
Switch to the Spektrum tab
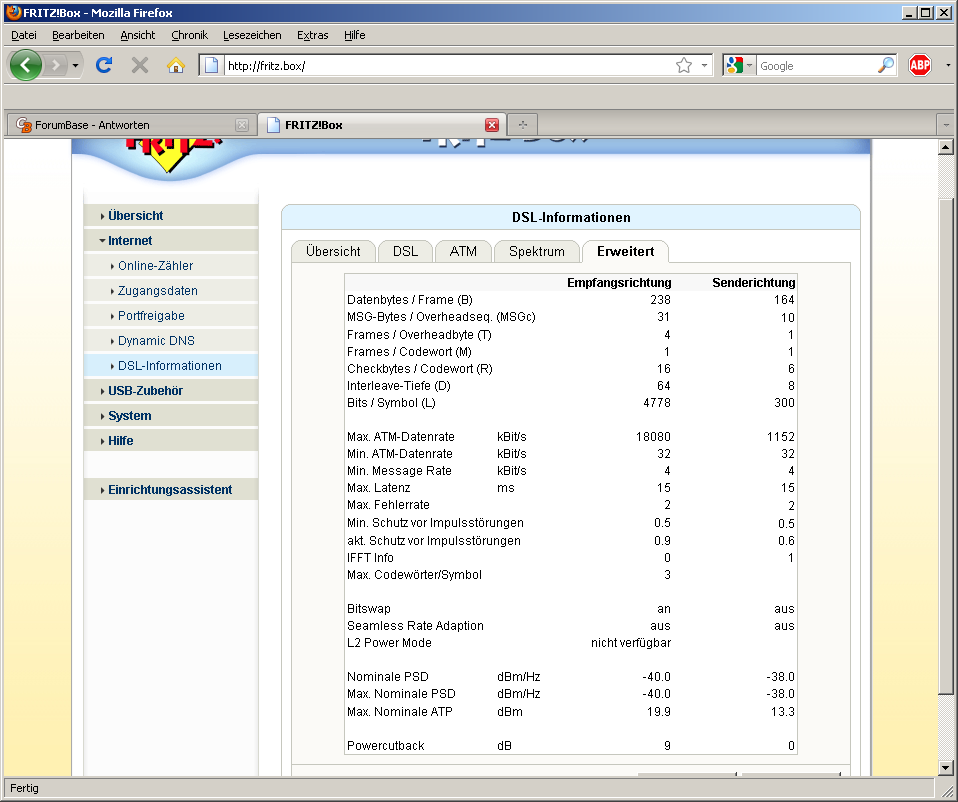tap(536, 252)
